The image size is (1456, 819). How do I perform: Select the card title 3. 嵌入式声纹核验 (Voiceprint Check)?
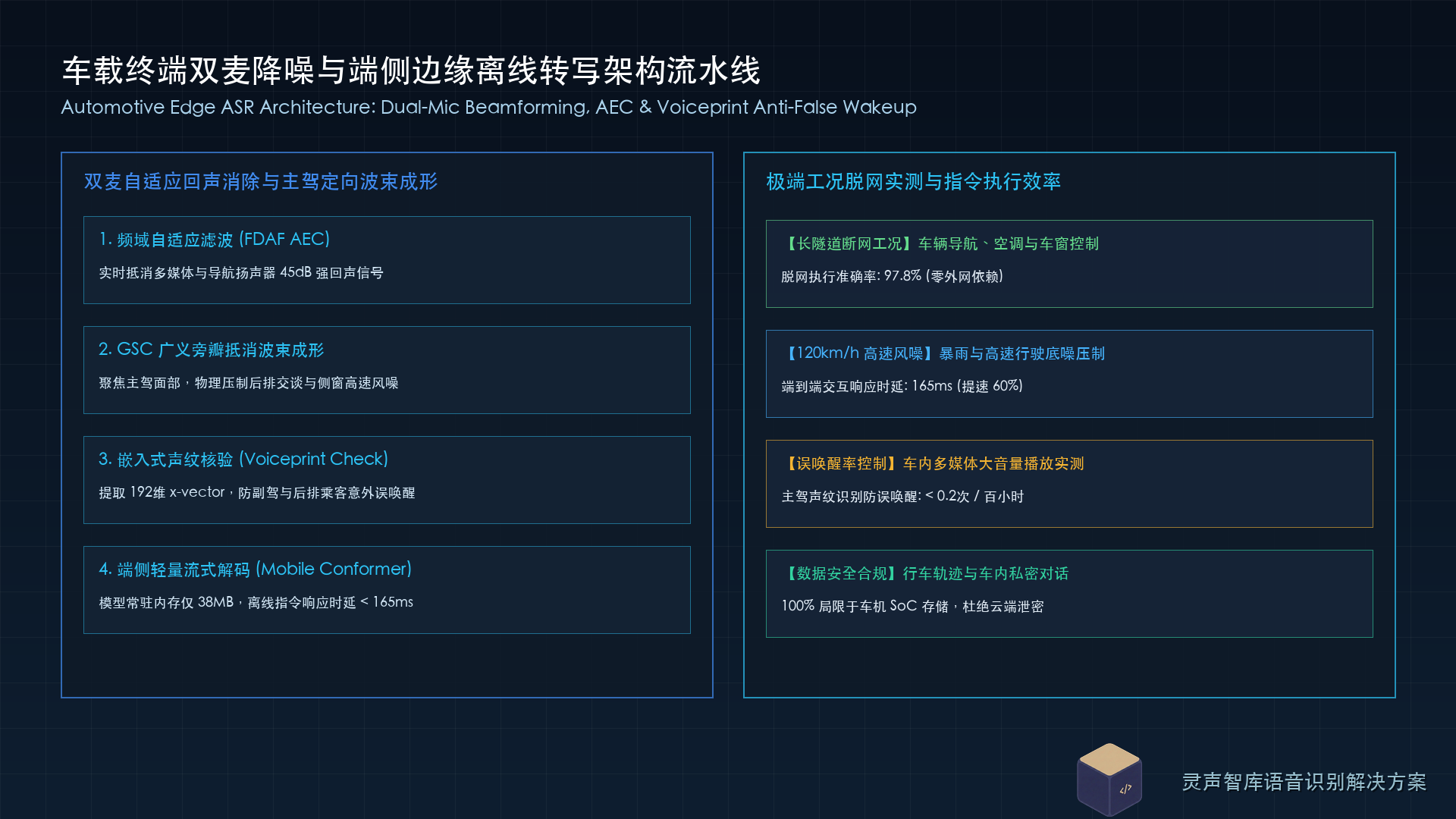243,460
